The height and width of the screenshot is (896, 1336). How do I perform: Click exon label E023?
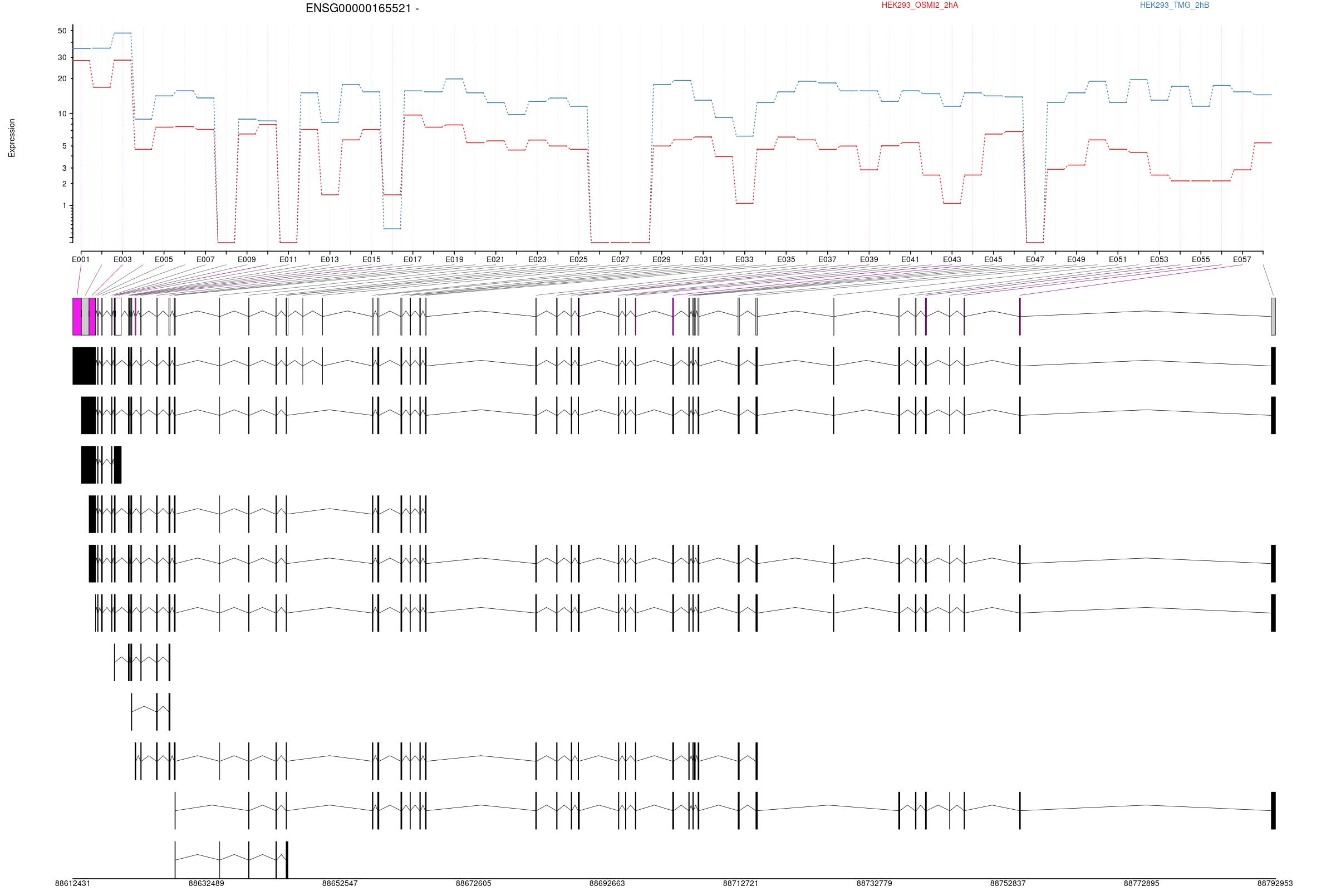[537, 259]
